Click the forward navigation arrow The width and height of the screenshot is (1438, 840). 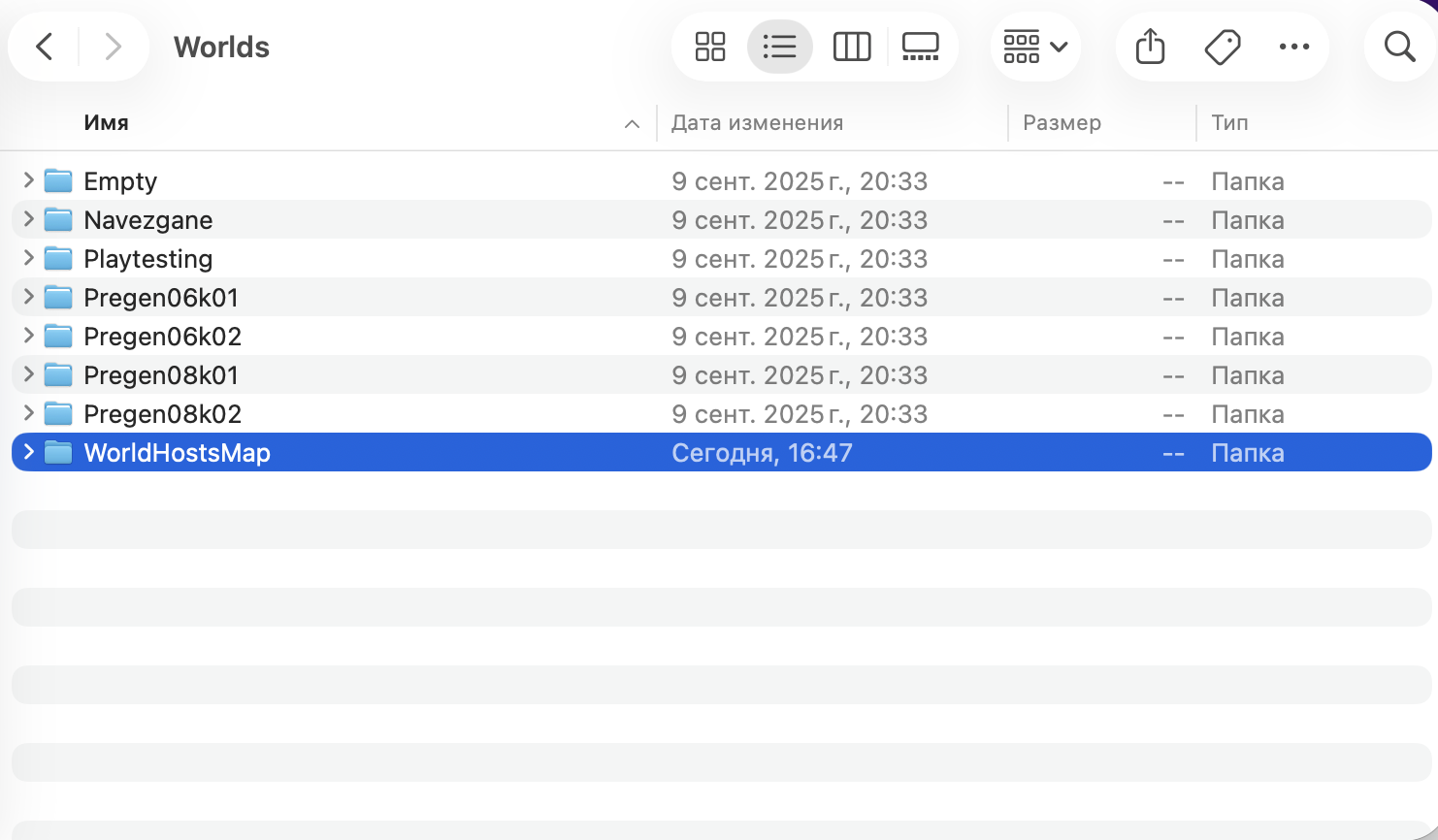coord(113,47)
